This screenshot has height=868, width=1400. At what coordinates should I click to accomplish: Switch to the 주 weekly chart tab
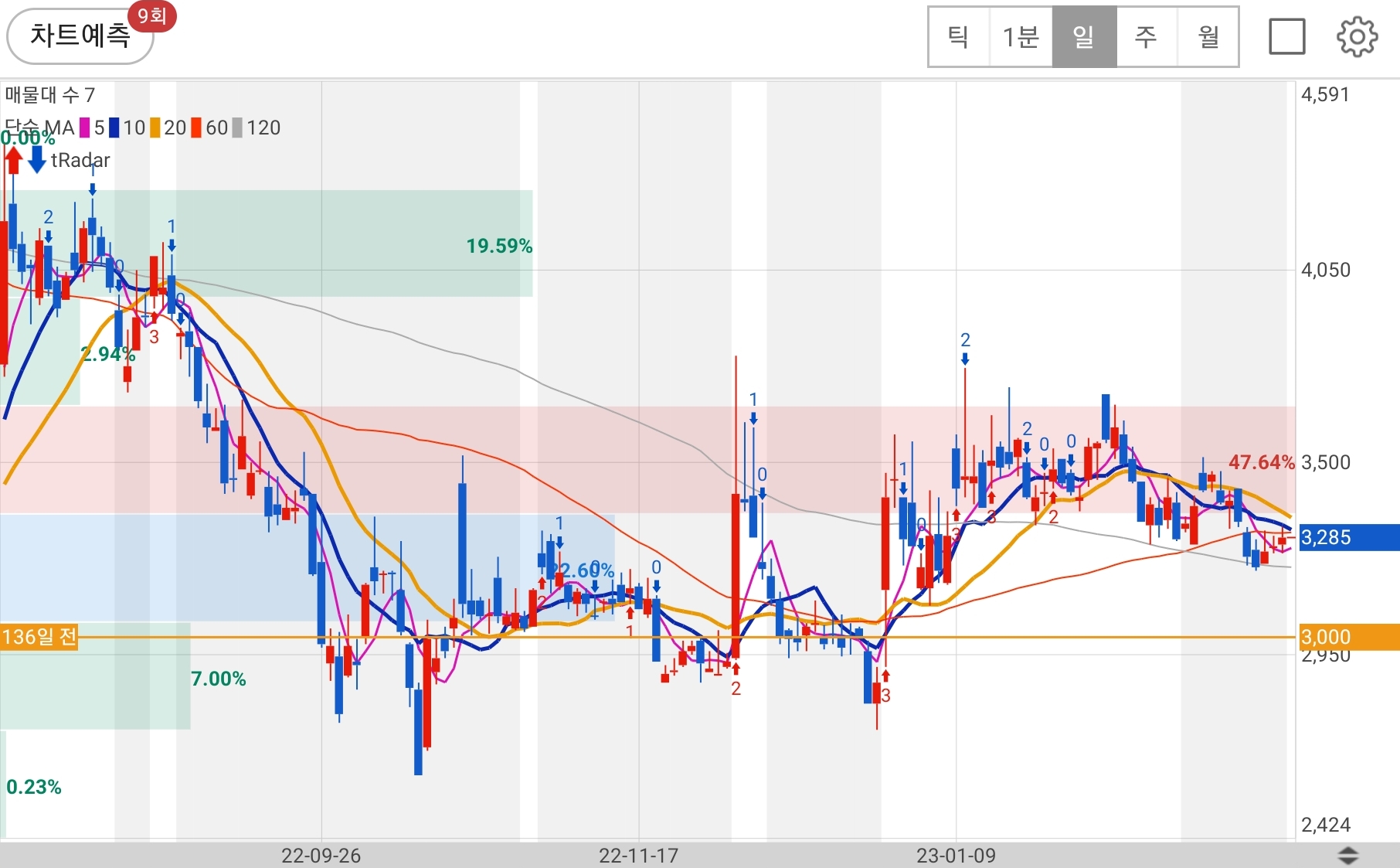point(1146,36)
